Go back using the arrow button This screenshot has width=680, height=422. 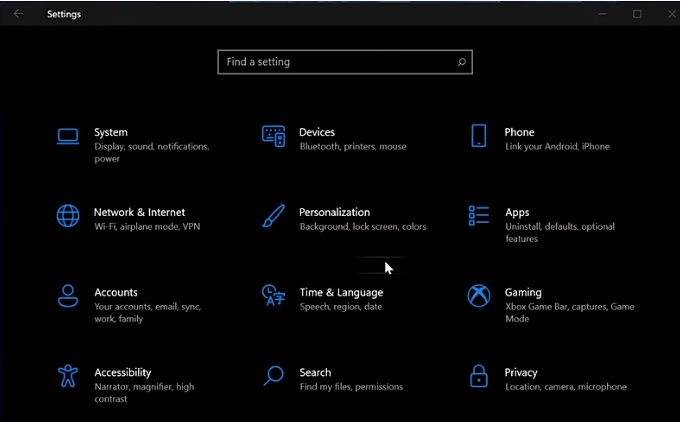18,14
